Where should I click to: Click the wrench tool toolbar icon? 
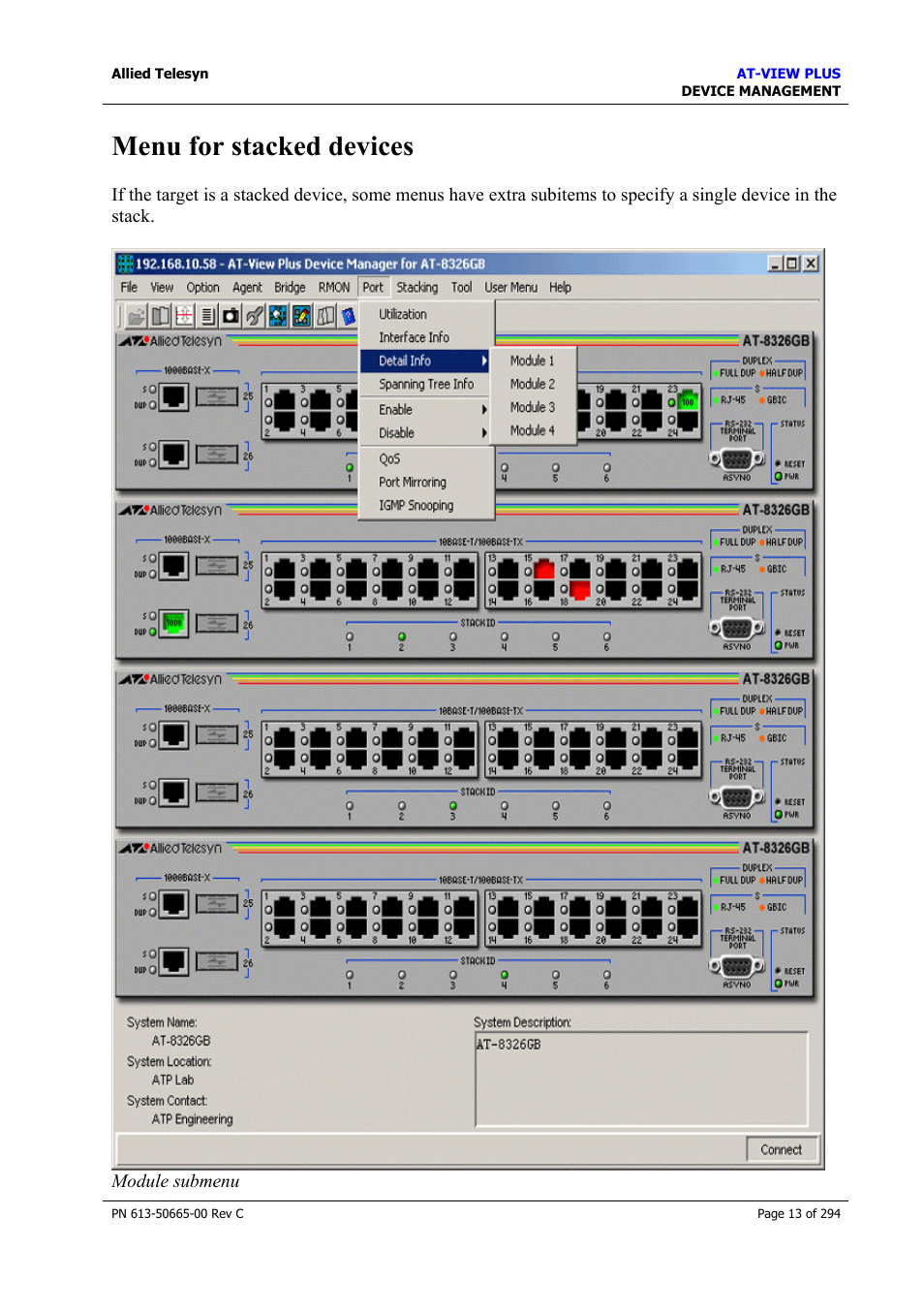pos(254,316)
